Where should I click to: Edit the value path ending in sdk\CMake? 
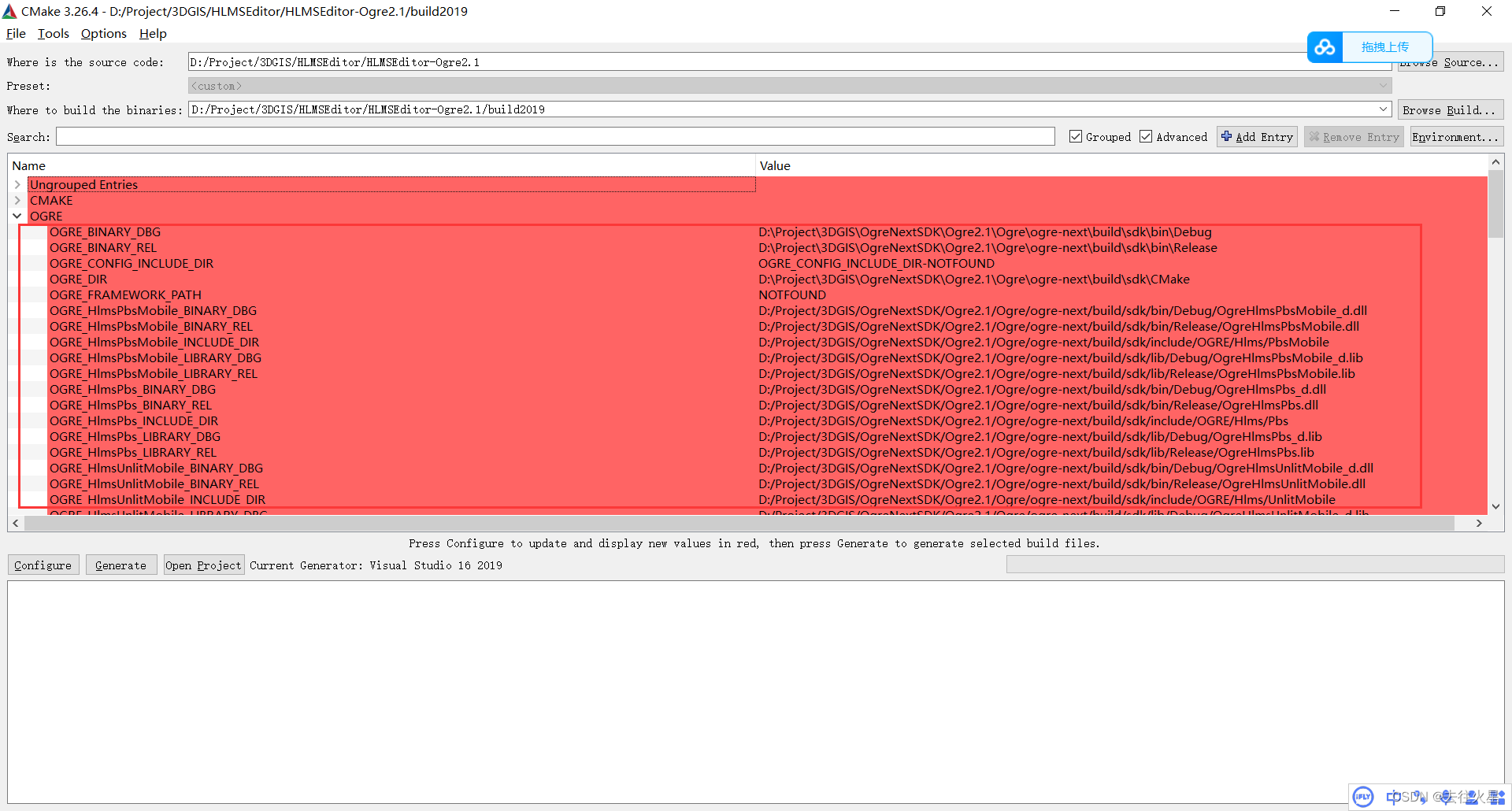[974, 279]
